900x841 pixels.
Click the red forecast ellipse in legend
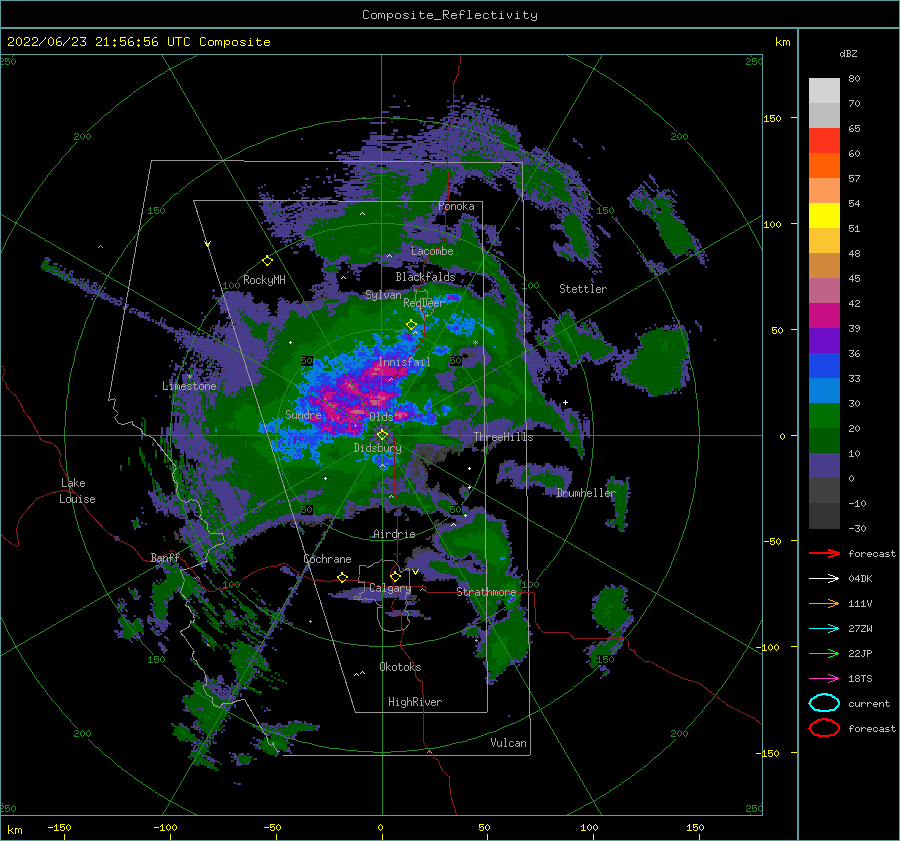point(824,728)
